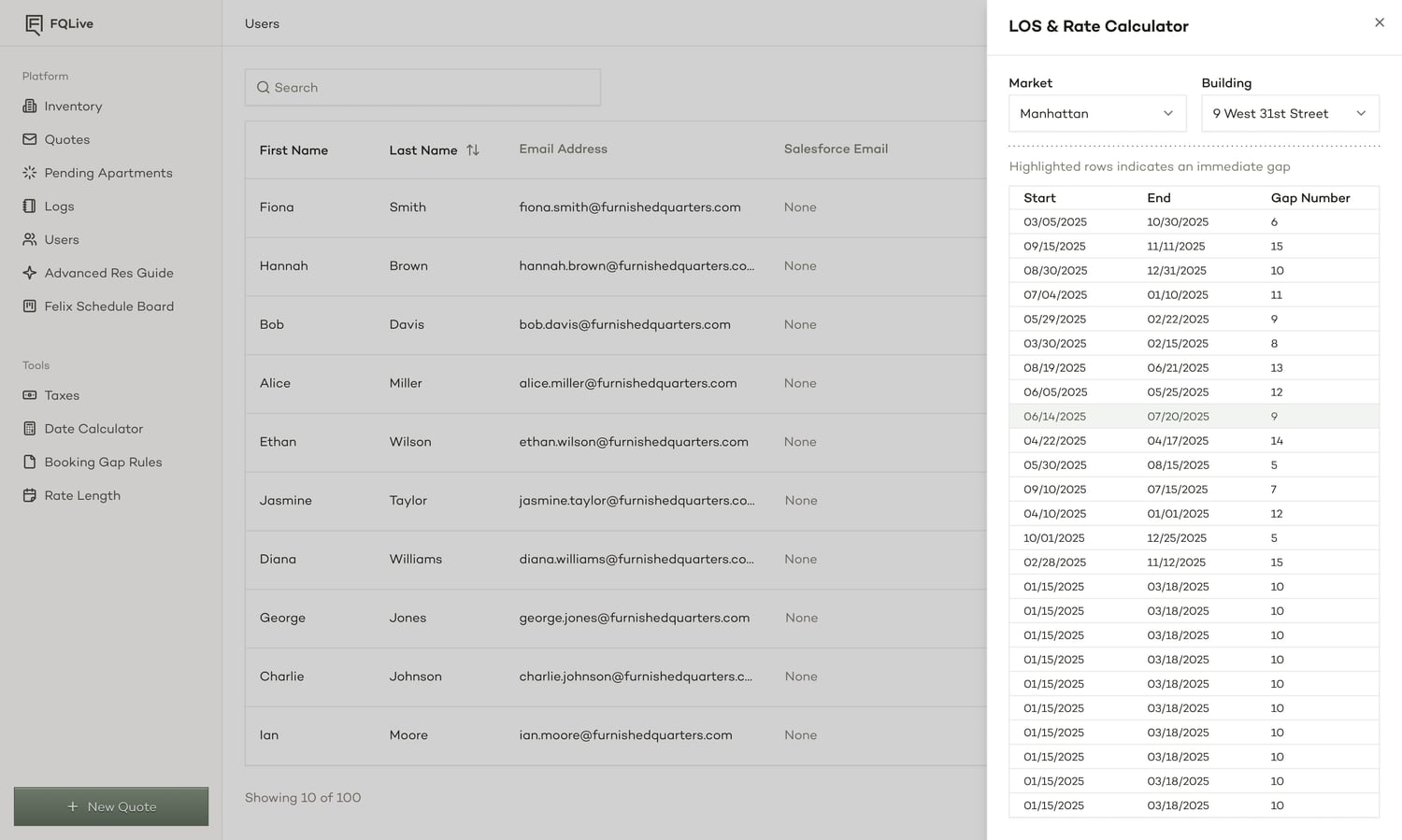Click the magnifier icon in Search
The image size is (1402, 840).
(264, 87)
